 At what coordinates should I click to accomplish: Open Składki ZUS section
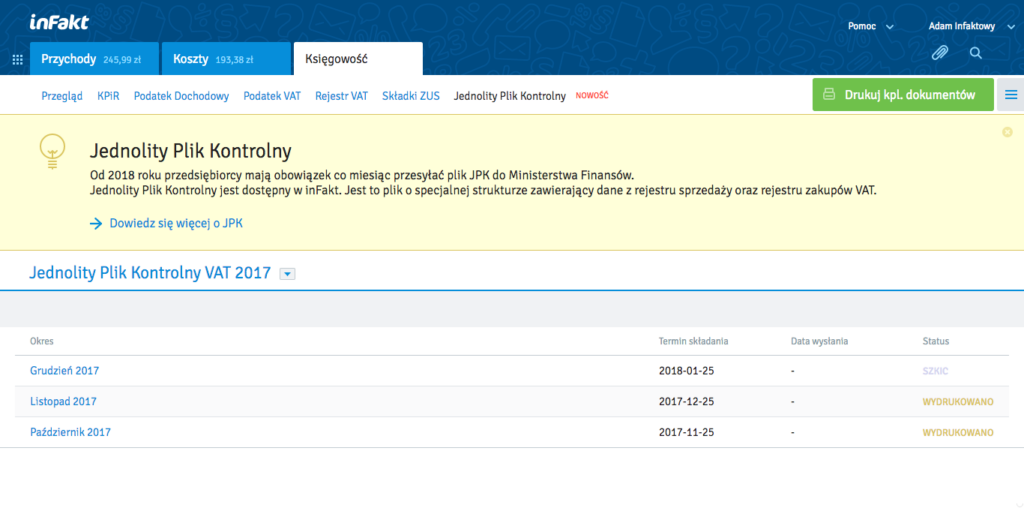411,96
